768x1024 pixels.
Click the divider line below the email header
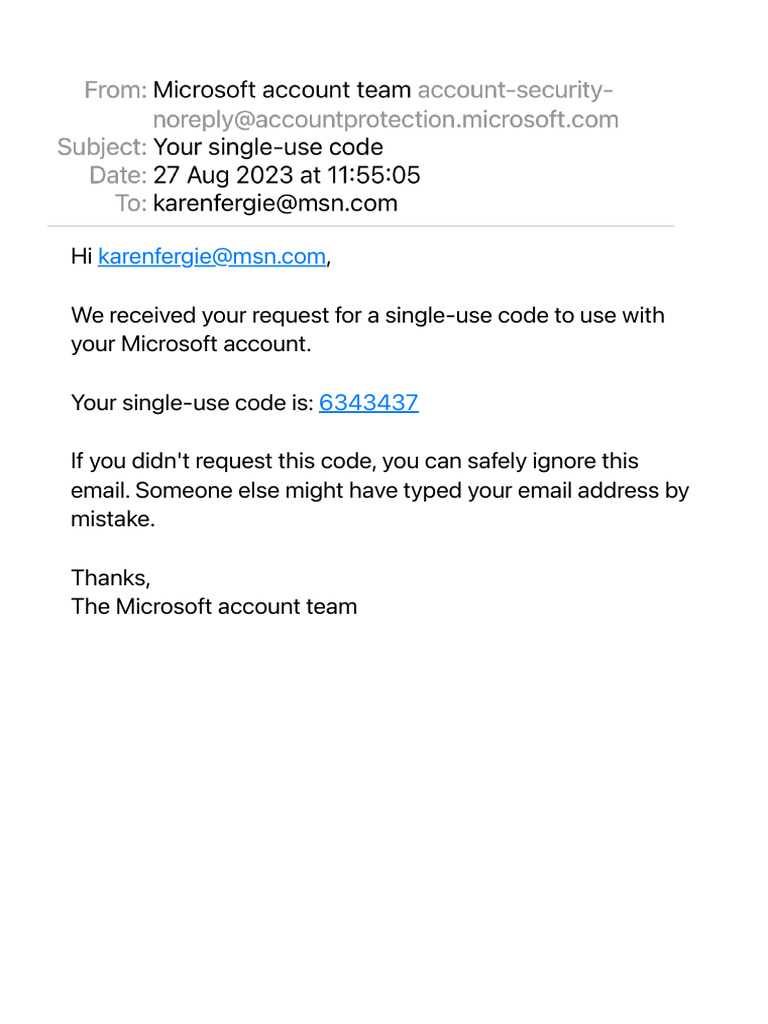[360, 227]
